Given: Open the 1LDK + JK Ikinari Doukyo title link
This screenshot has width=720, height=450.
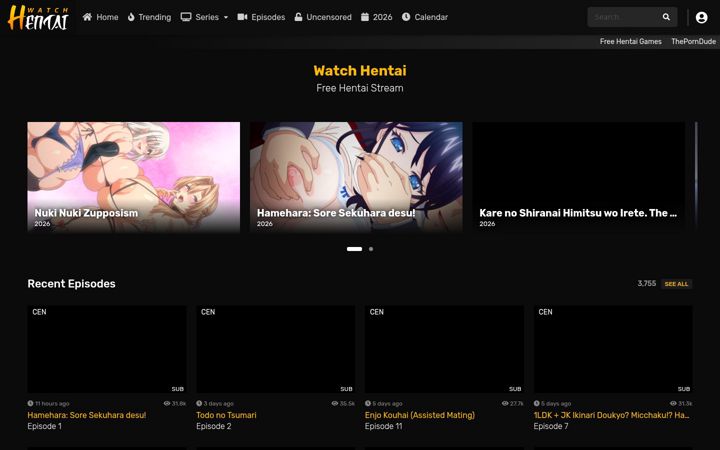Looking at the screenshot, I should point(611,415).
